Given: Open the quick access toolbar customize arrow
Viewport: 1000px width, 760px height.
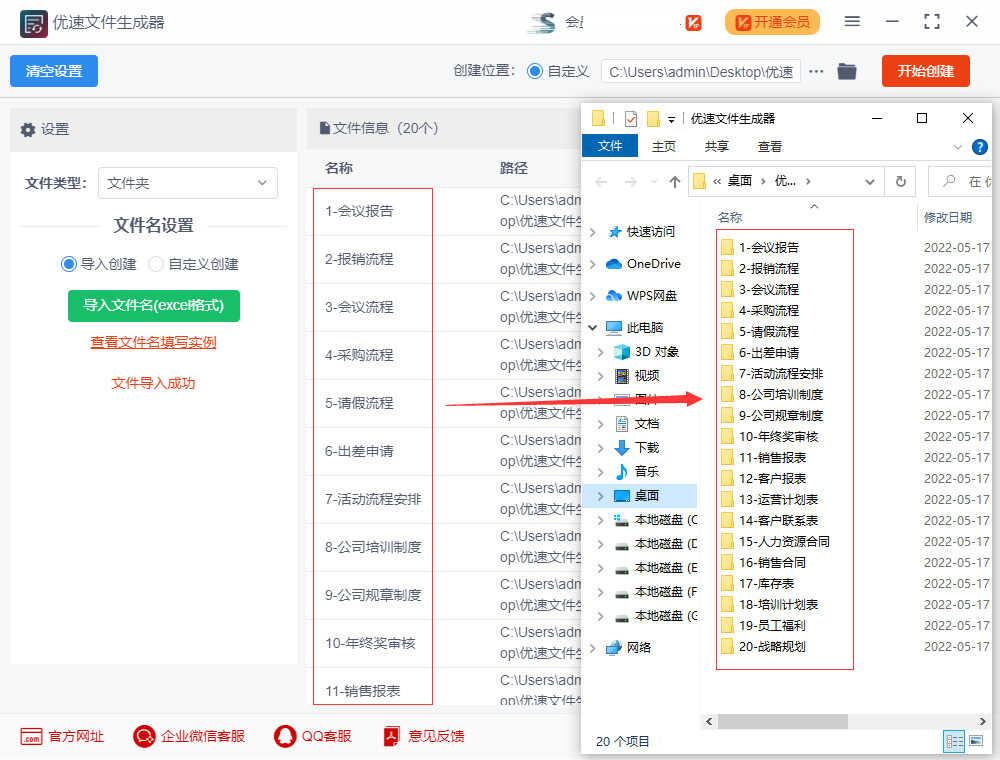Looking at the screenshot, I should coord(671,120).
